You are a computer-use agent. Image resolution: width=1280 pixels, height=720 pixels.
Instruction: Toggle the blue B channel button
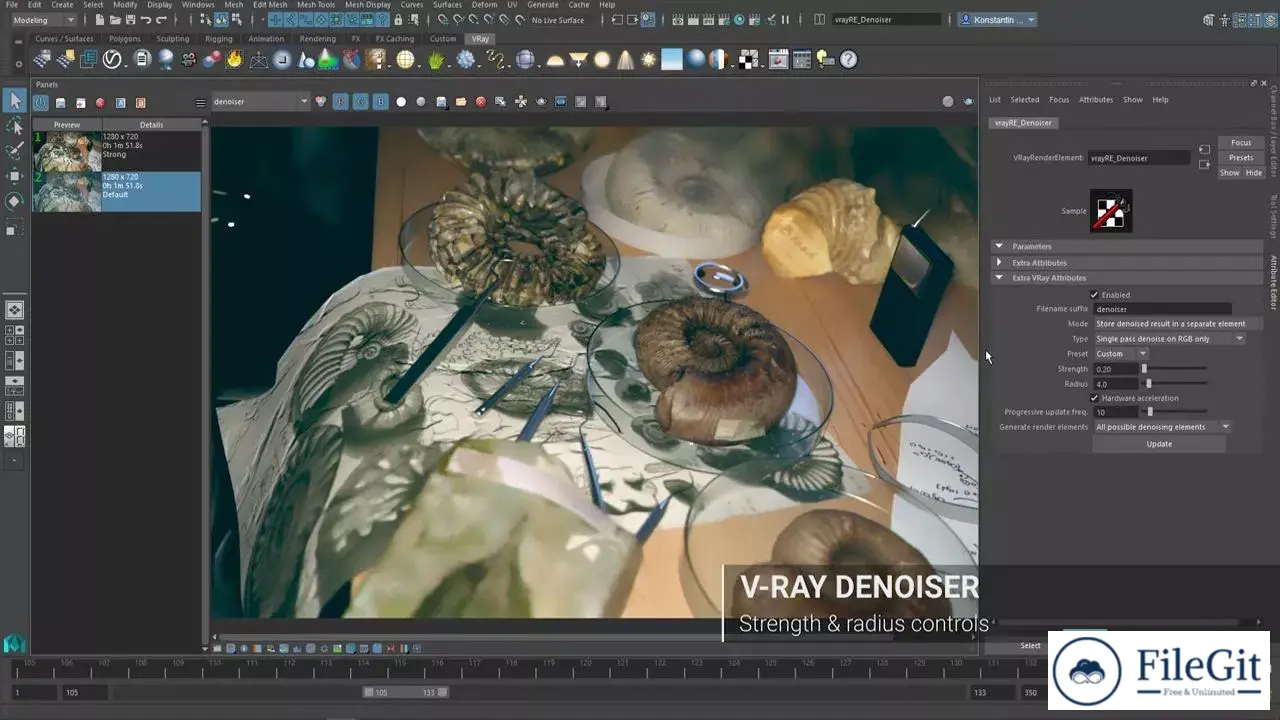click(x=381, y=101)
